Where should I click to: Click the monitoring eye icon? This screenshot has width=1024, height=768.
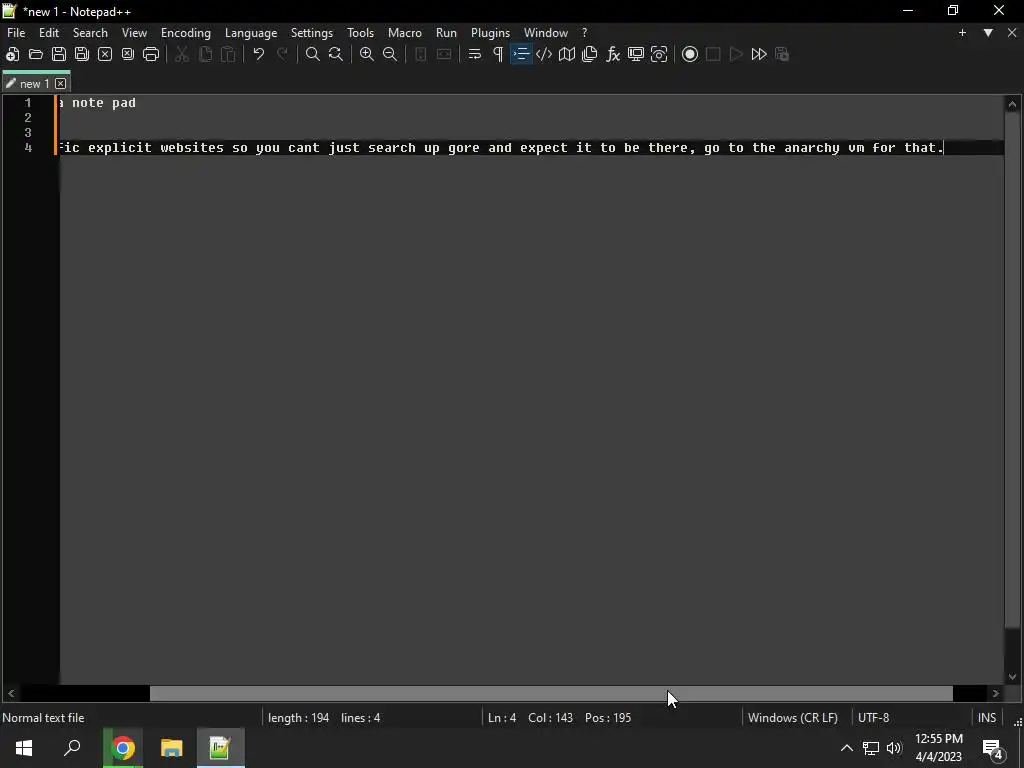coord(659,54)
